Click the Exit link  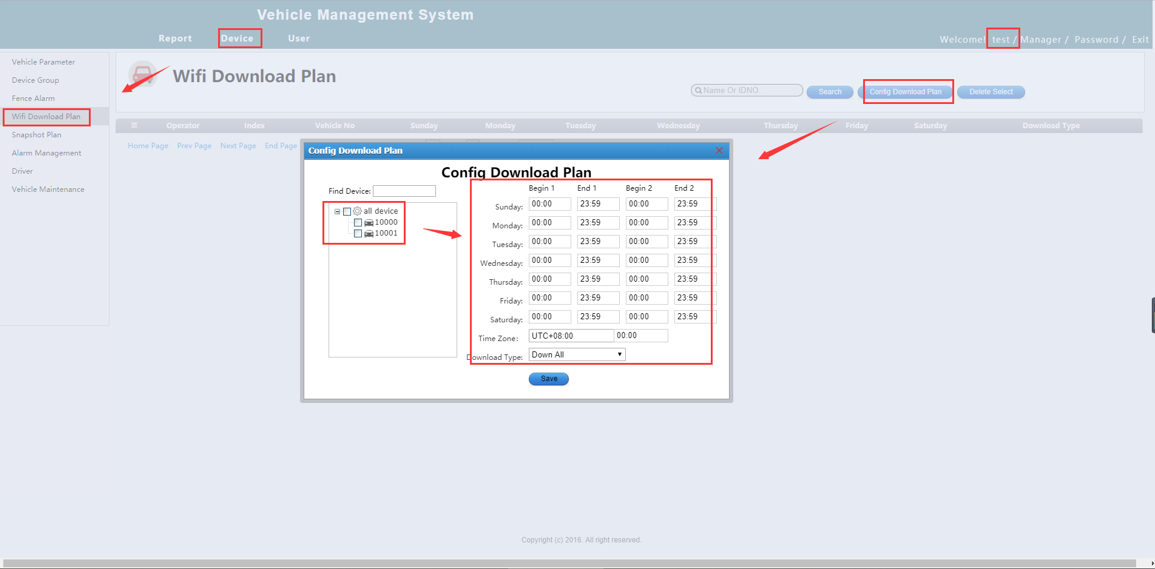pyautogui.click(x=1140, y=40)
